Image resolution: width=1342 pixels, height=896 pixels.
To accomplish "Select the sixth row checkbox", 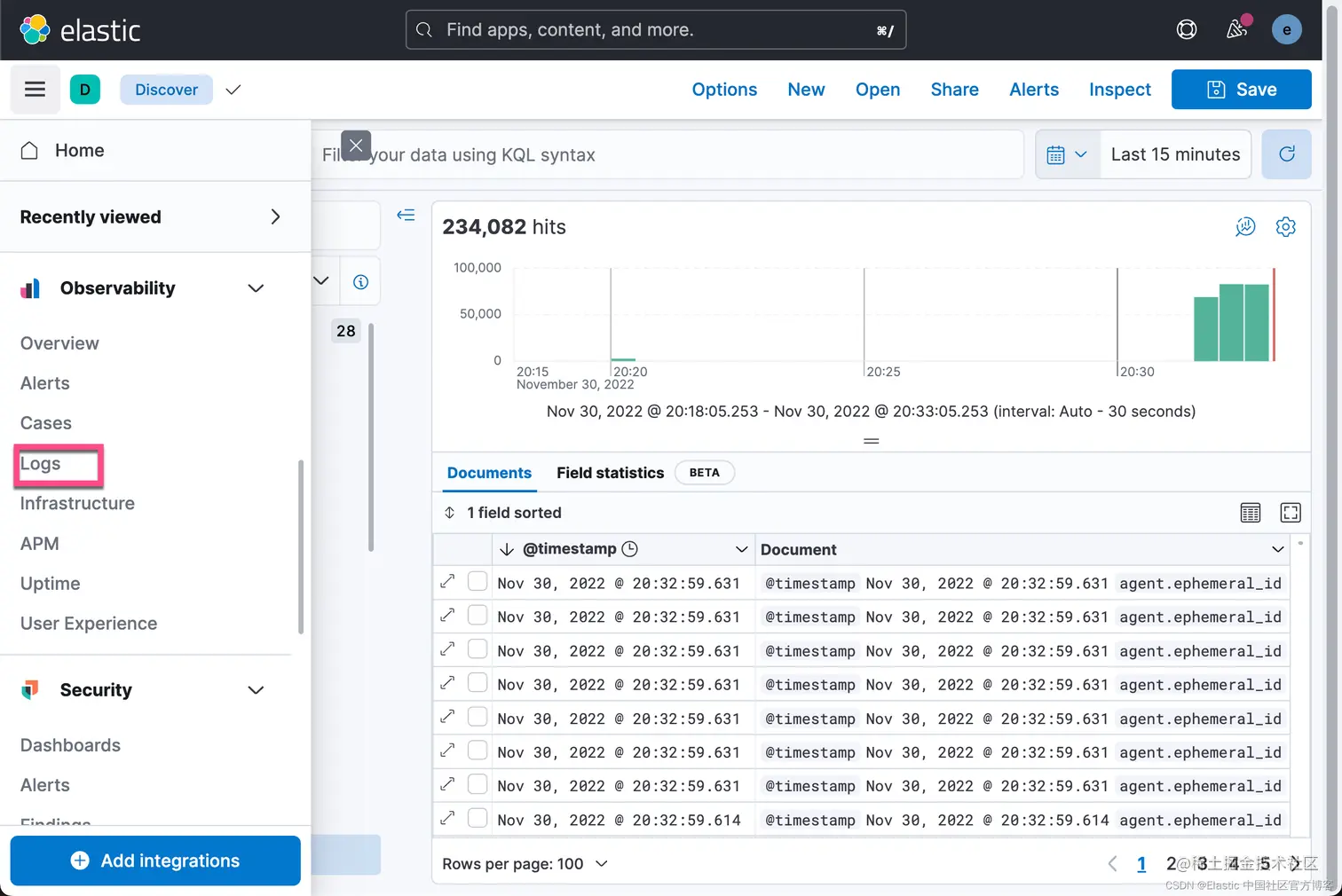I will tap(478, 750).
